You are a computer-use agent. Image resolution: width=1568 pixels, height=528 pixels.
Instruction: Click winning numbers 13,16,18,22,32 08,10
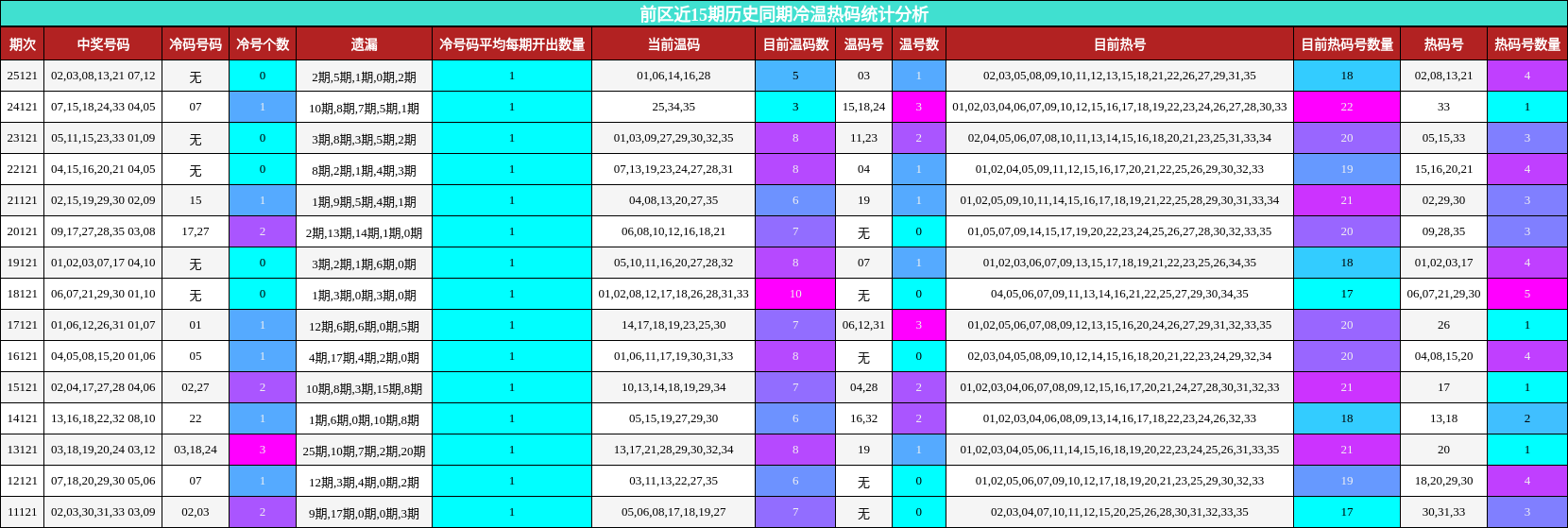click(x=104, y=418)
